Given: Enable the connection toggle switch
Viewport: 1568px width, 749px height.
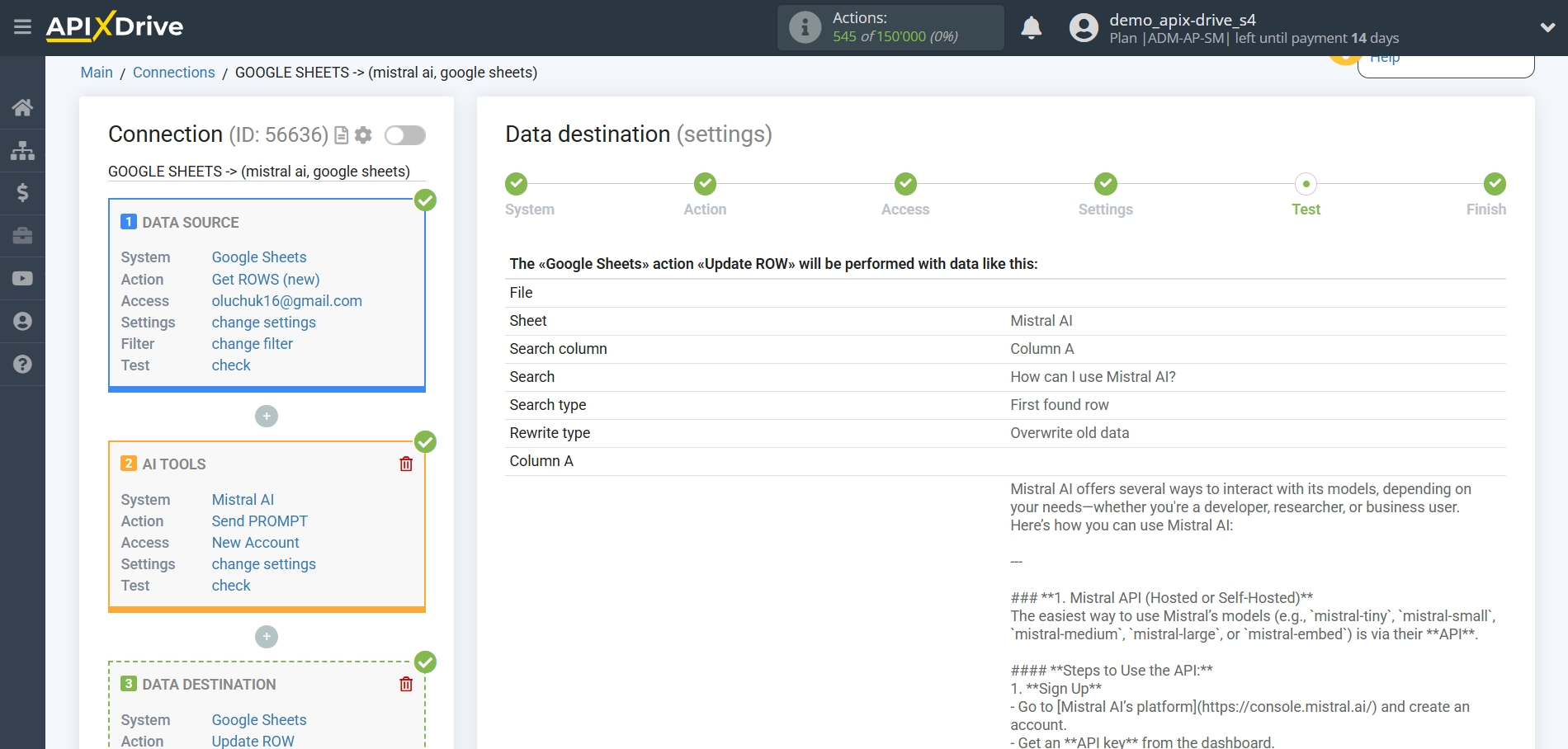Looking at the screenshot, I should [x=404, y=135].
